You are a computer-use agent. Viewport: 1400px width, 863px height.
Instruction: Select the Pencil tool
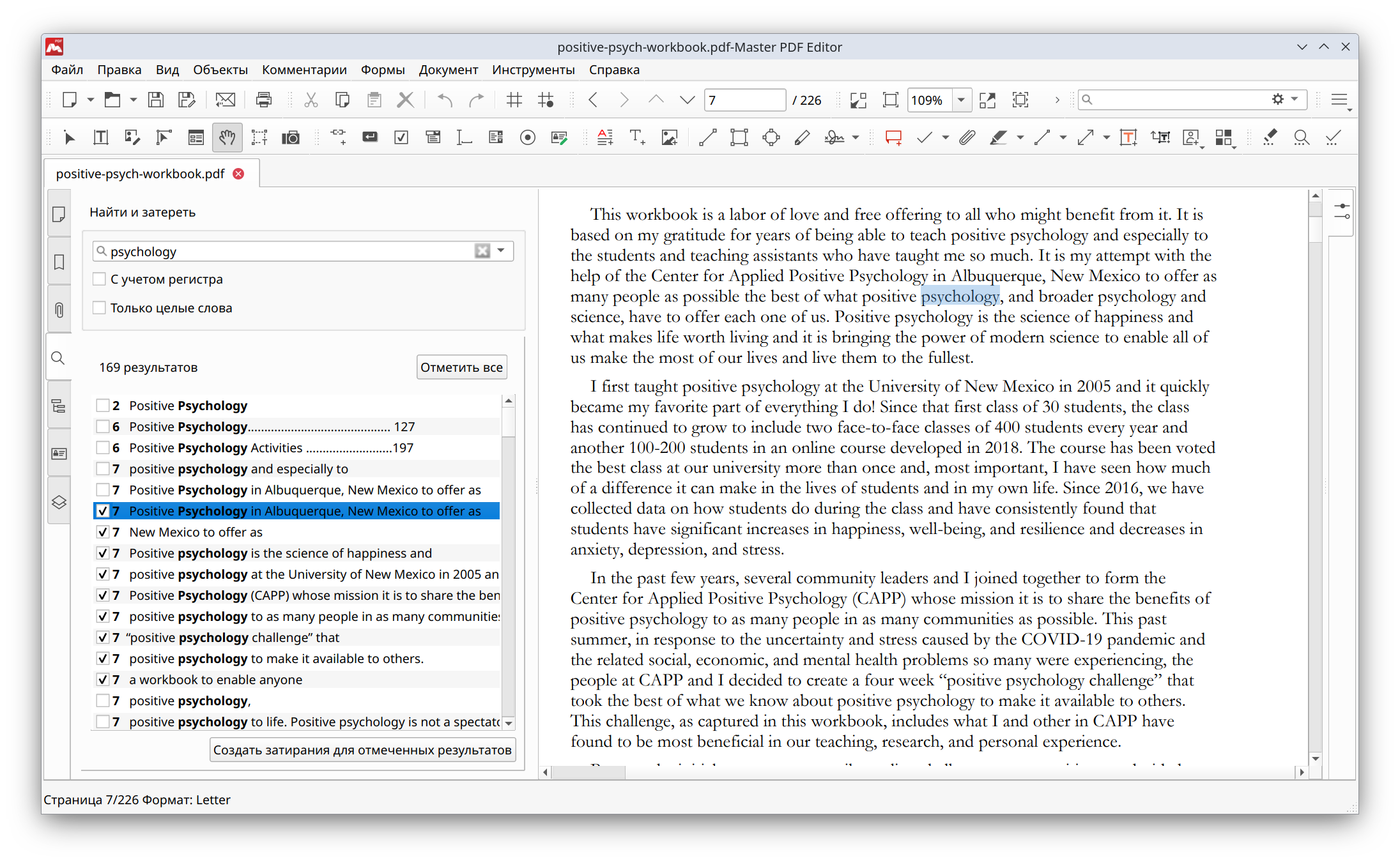click(x=802, y=137)
